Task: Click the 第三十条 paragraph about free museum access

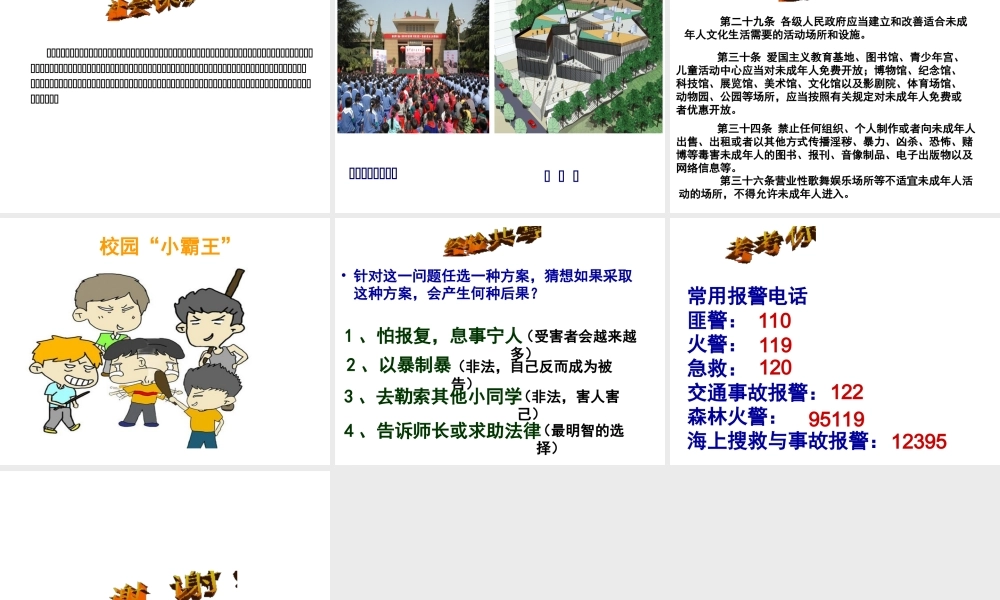Action: tap(820, 84)
